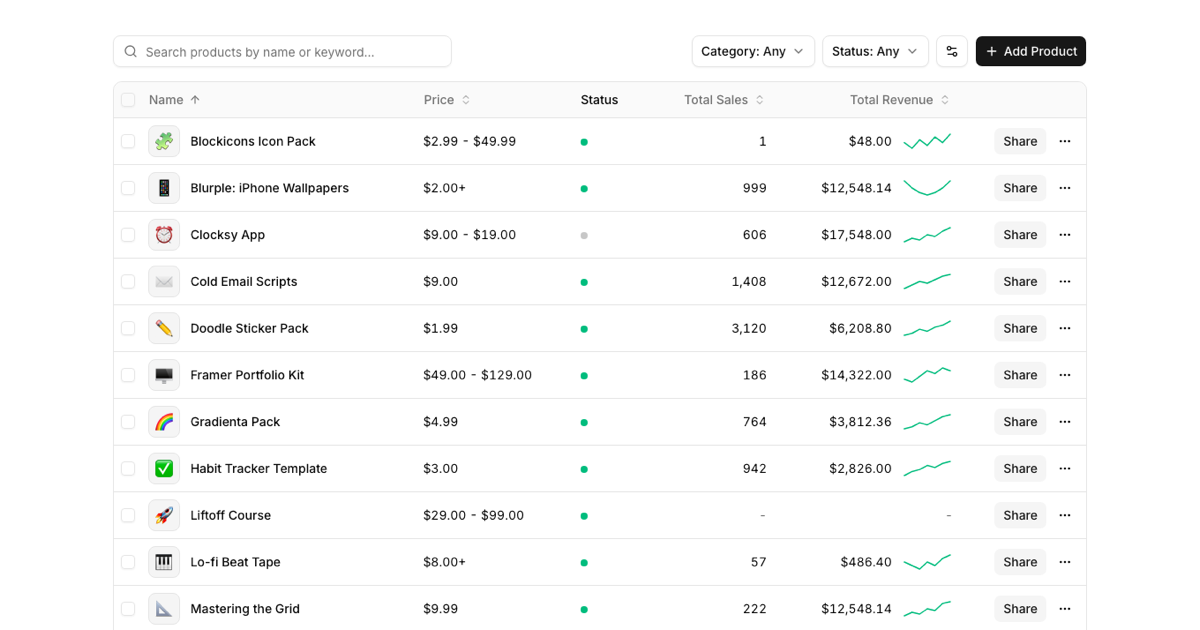Select Blurple: iPhone Wallpapers row checkbox
1200x630 pixels.
coord(128,188)
